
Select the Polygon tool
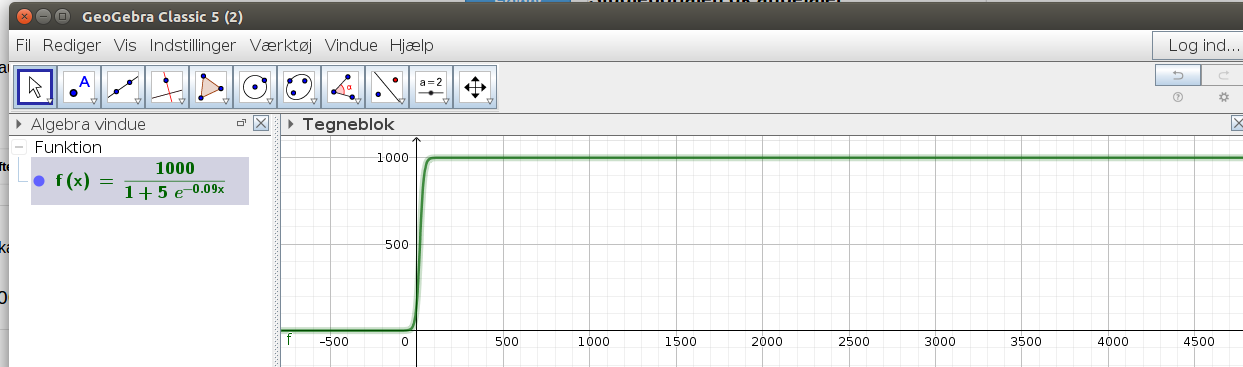coord(211,87)
